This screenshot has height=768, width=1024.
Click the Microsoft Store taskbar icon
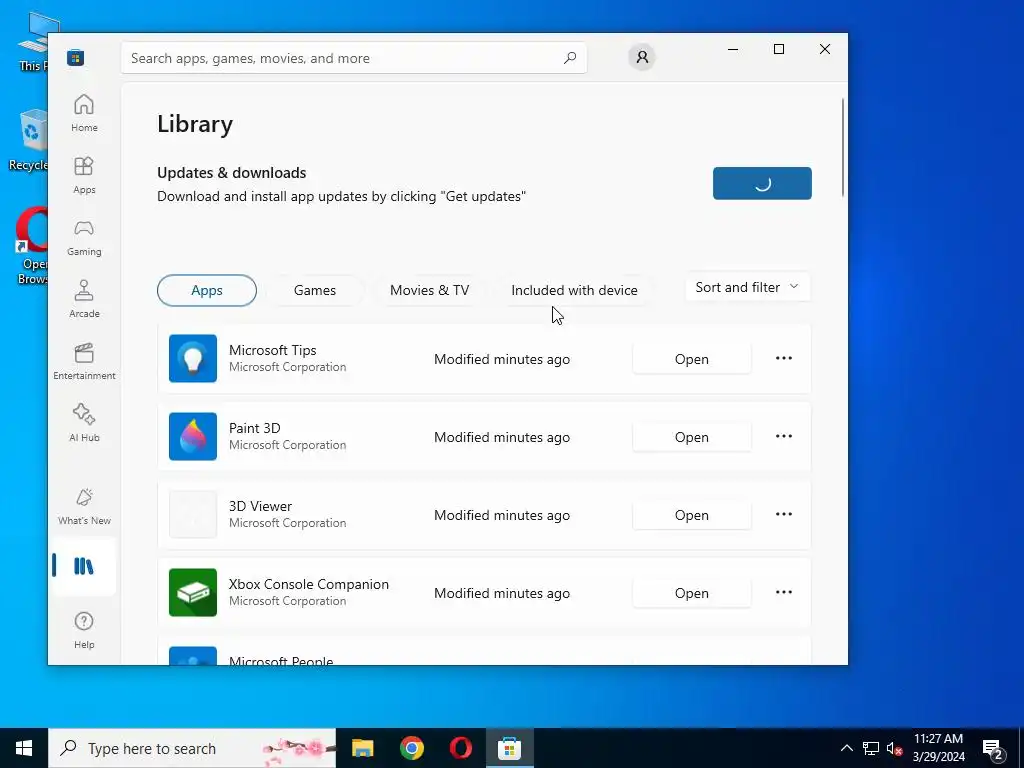509,748
